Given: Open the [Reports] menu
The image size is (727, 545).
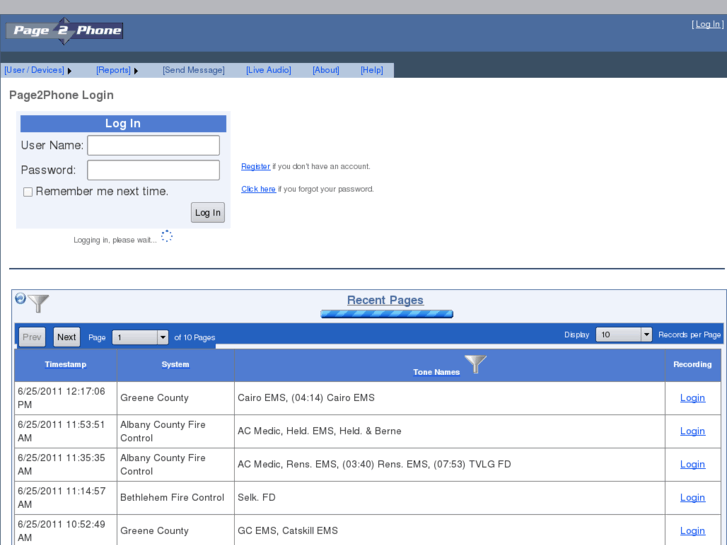Looking at the screenshot, I should [114, 70].
